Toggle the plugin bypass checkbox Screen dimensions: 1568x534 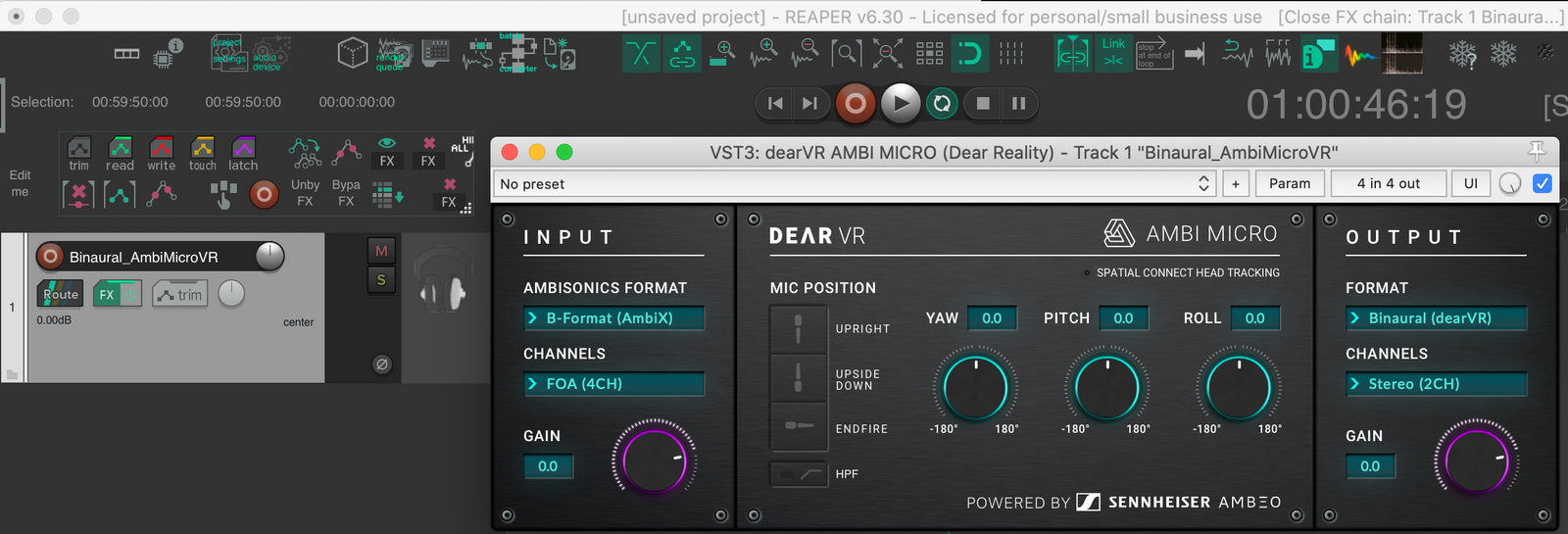pos(1542,184)
